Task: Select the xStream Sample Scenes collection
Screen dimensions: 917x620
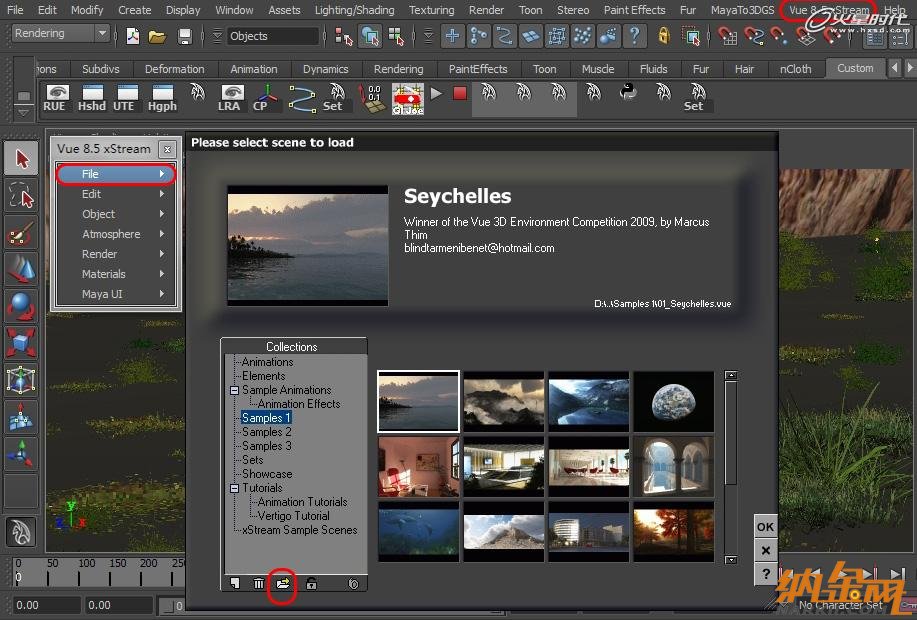Action: pos(299,530)
